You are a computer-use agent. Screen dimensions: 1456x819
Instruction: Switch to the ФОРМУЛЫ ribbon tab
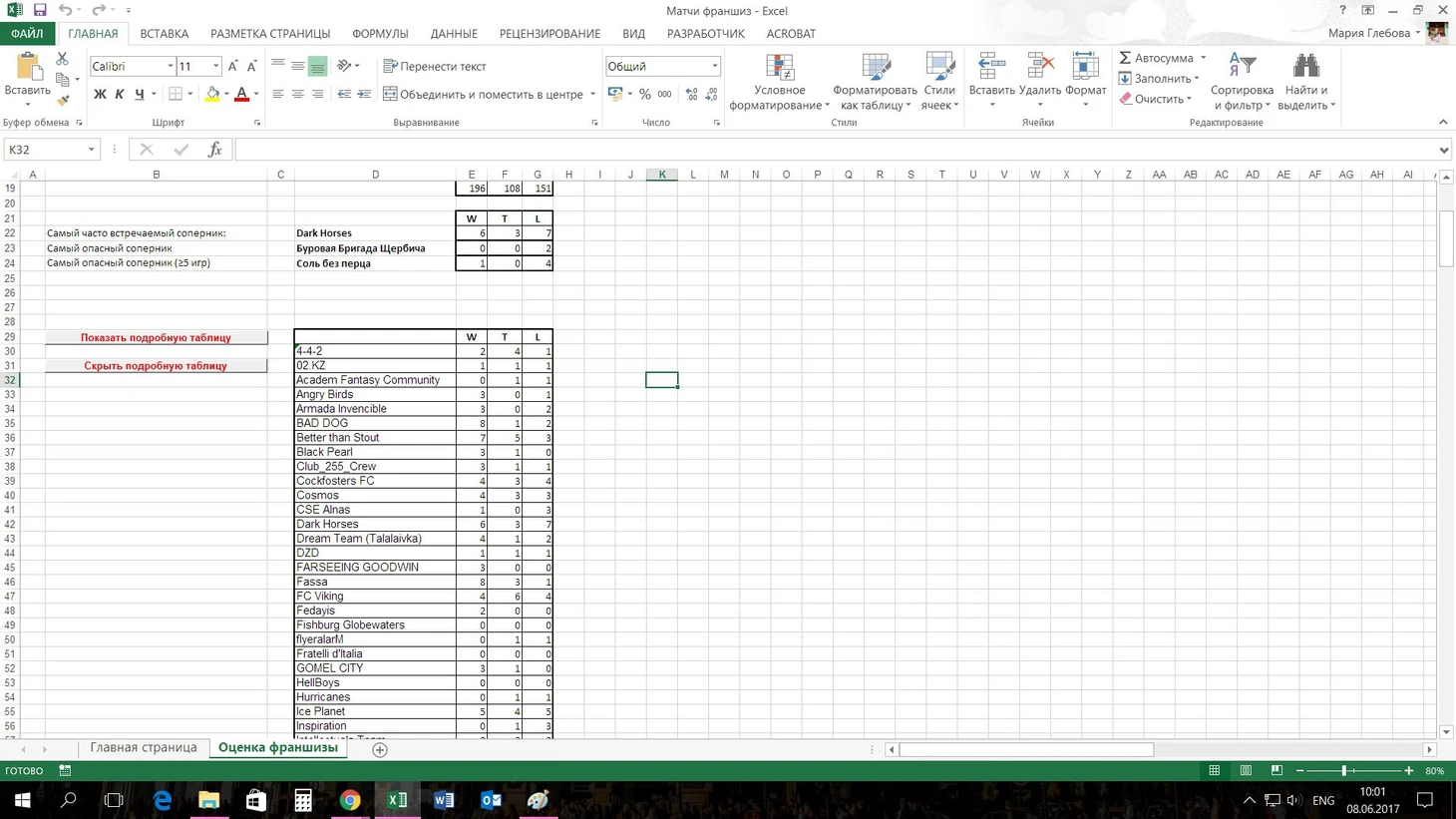(380, 34)
